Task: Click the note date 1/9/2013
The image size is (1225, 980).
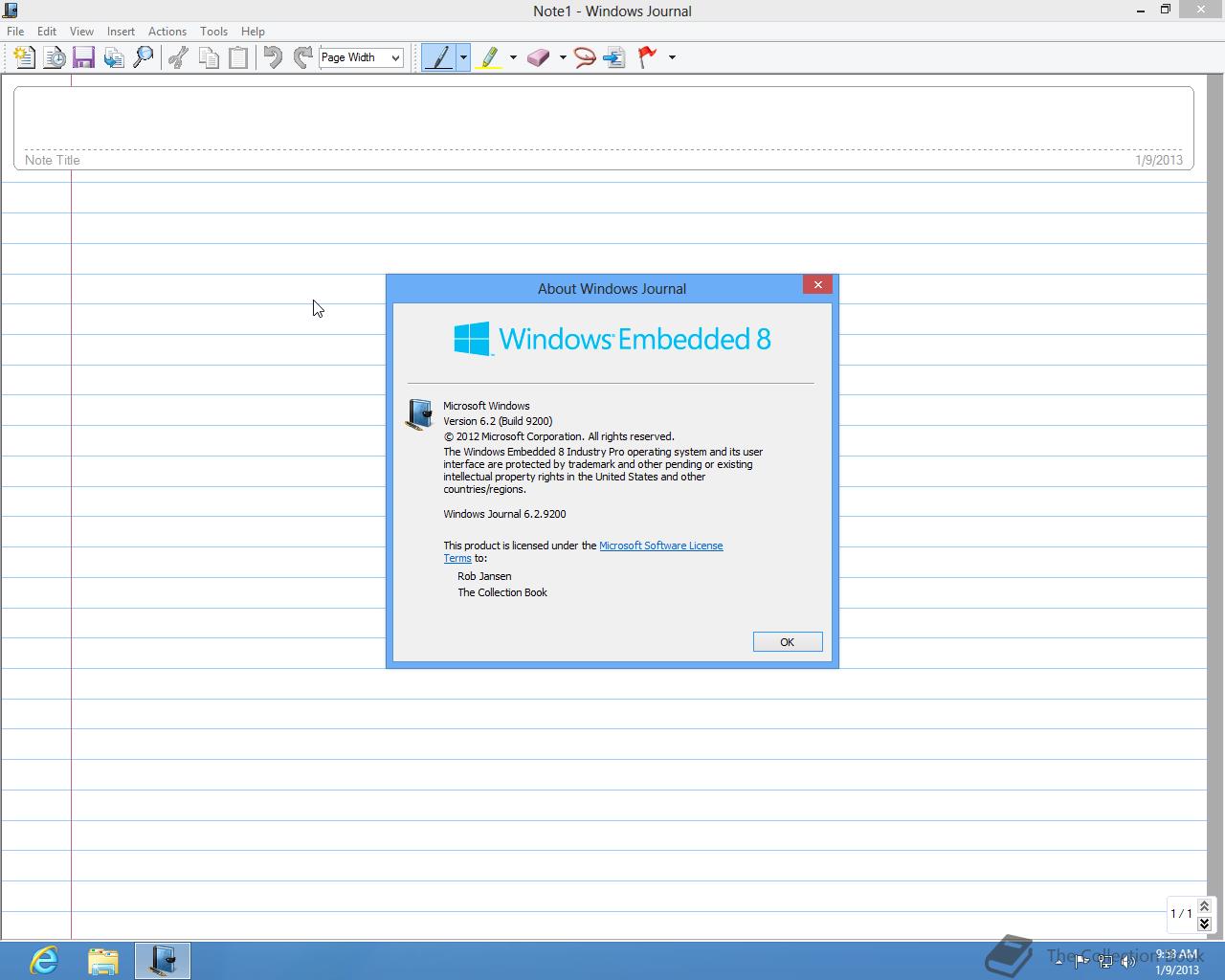Action: click(x=1159, y=160)
